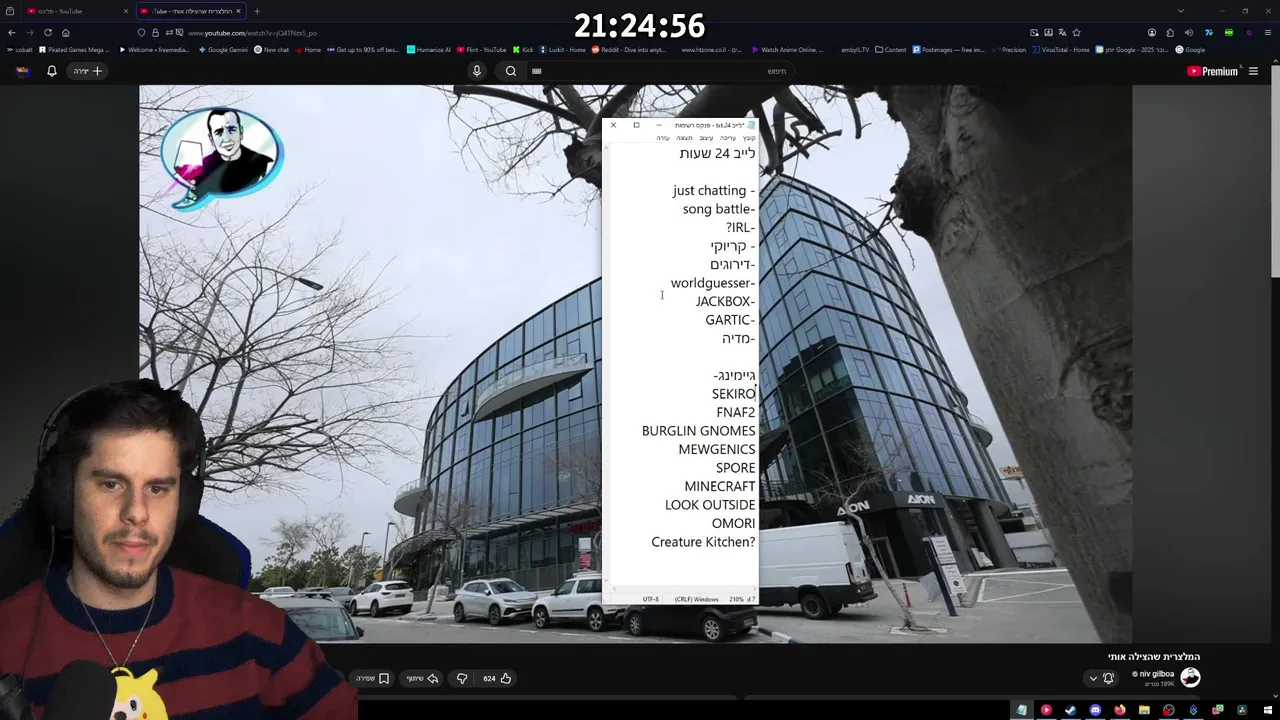Image resolution: width=1280 pixels, height=720 pixels.
Task: Open browser application hamburger menu
Action: click(1268, 32)
